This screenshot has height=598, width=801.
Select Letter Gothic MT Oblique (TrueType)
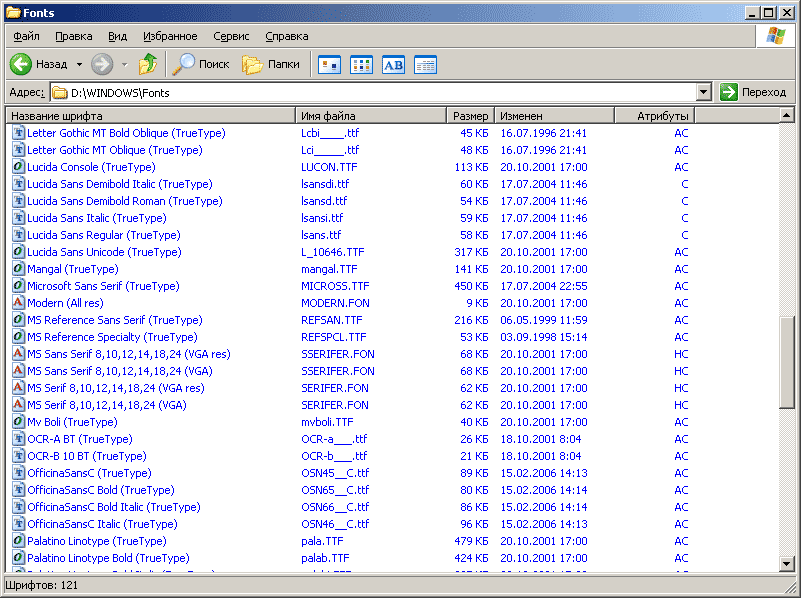(114, 150)
